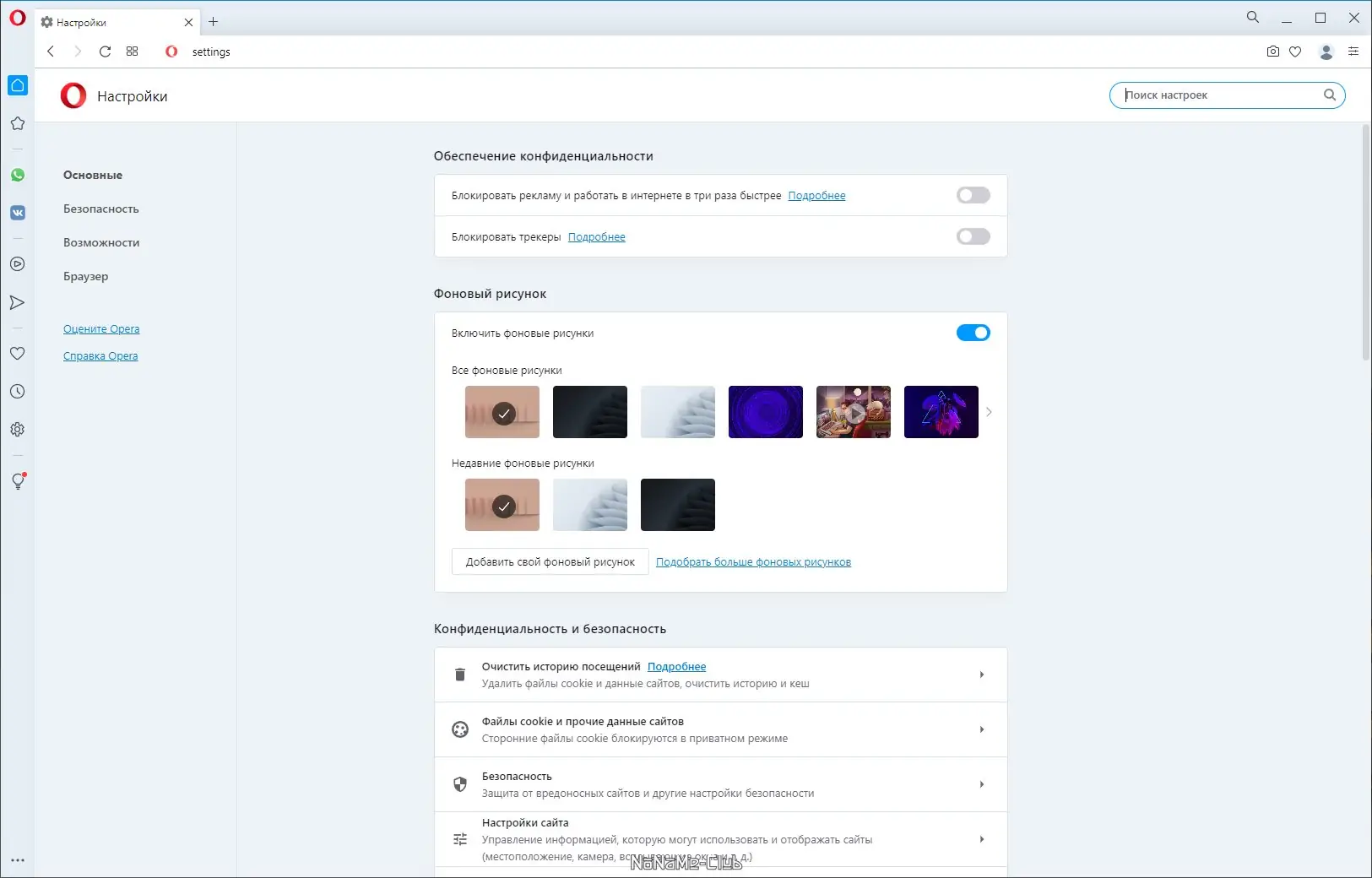Open Easy Setup panel
The image size is (1372, 878).
pos(1353,51)
